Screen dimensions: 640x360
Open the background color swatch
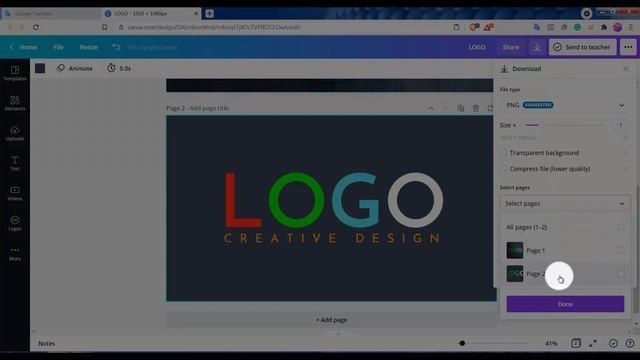point(40,68)
